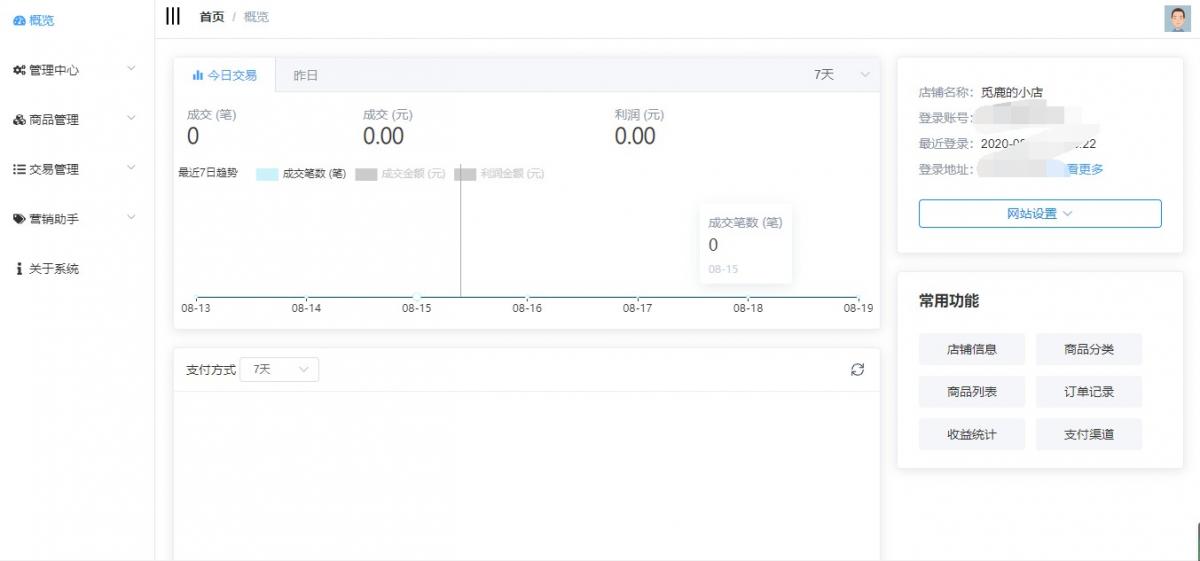Toggle 成交金额 (元) legend series
This screenshot has width=1200, height=561.
401,174
